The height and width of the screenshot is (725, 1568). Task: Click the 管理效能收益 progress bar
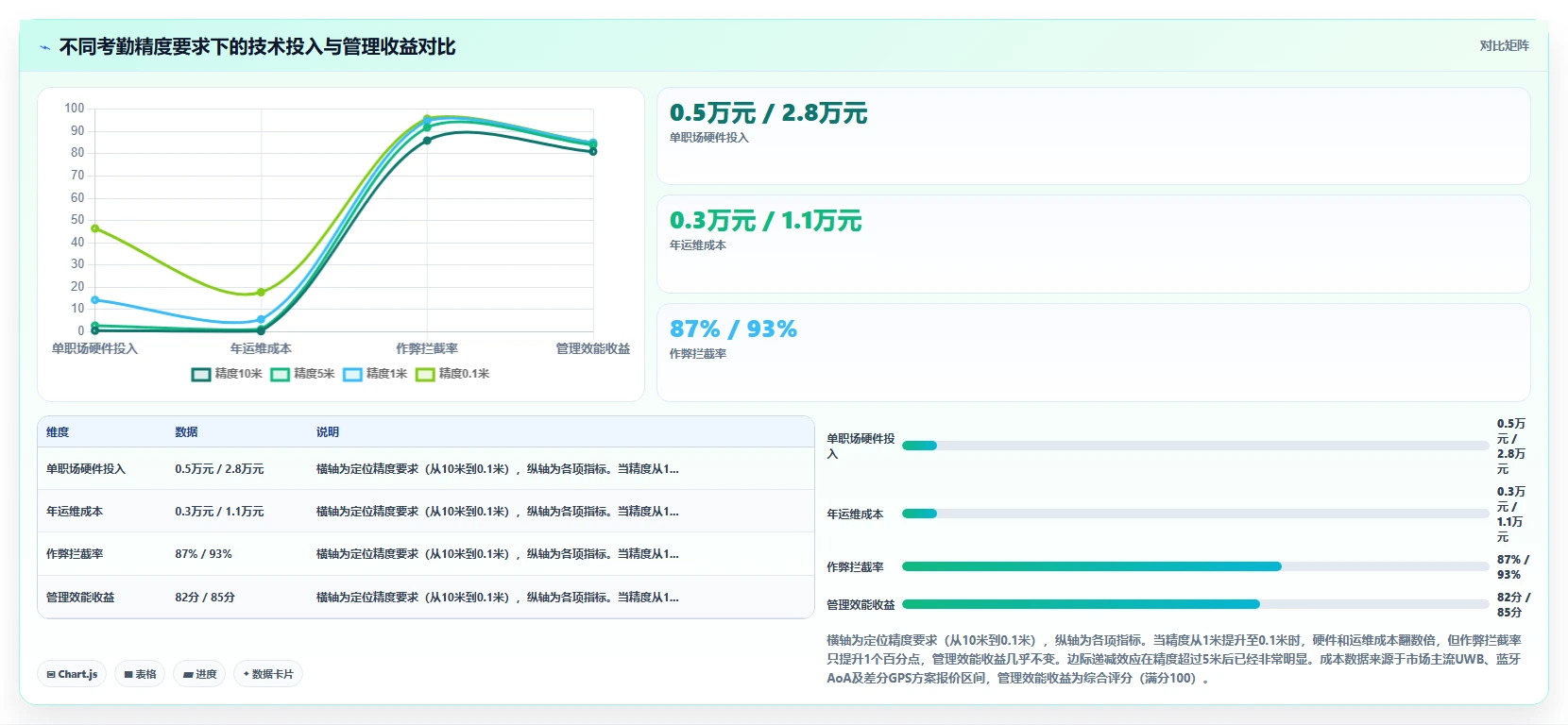[x=1195, y=604]
